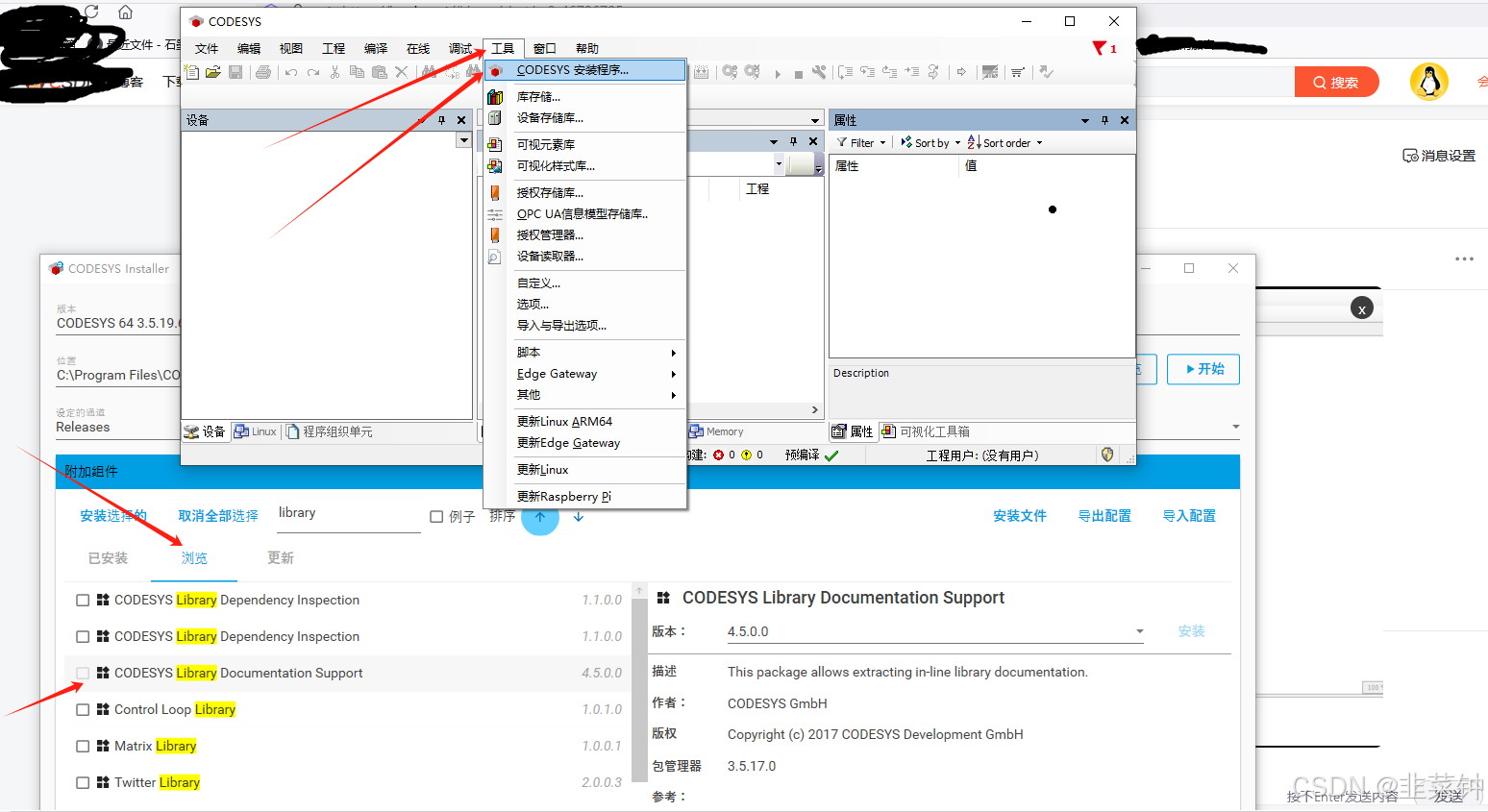Check the Control Loop Library checkbox
Viewport: 1488px width, 812px height.
point(83,709)
